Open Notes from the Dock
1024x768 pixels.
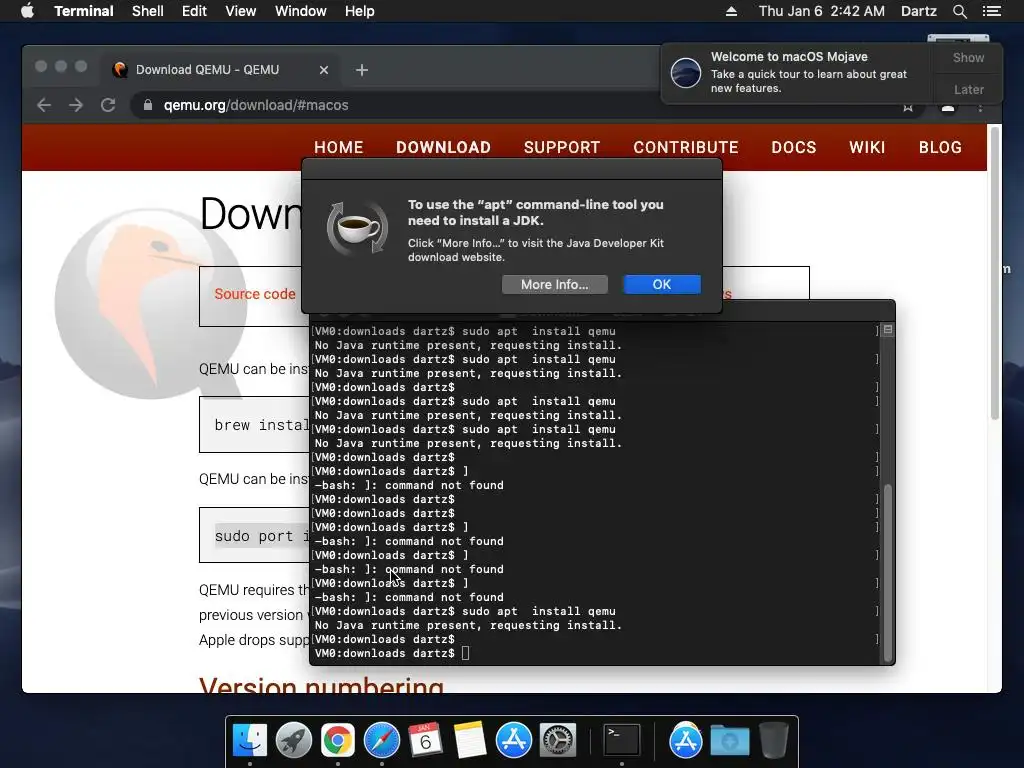470,741
